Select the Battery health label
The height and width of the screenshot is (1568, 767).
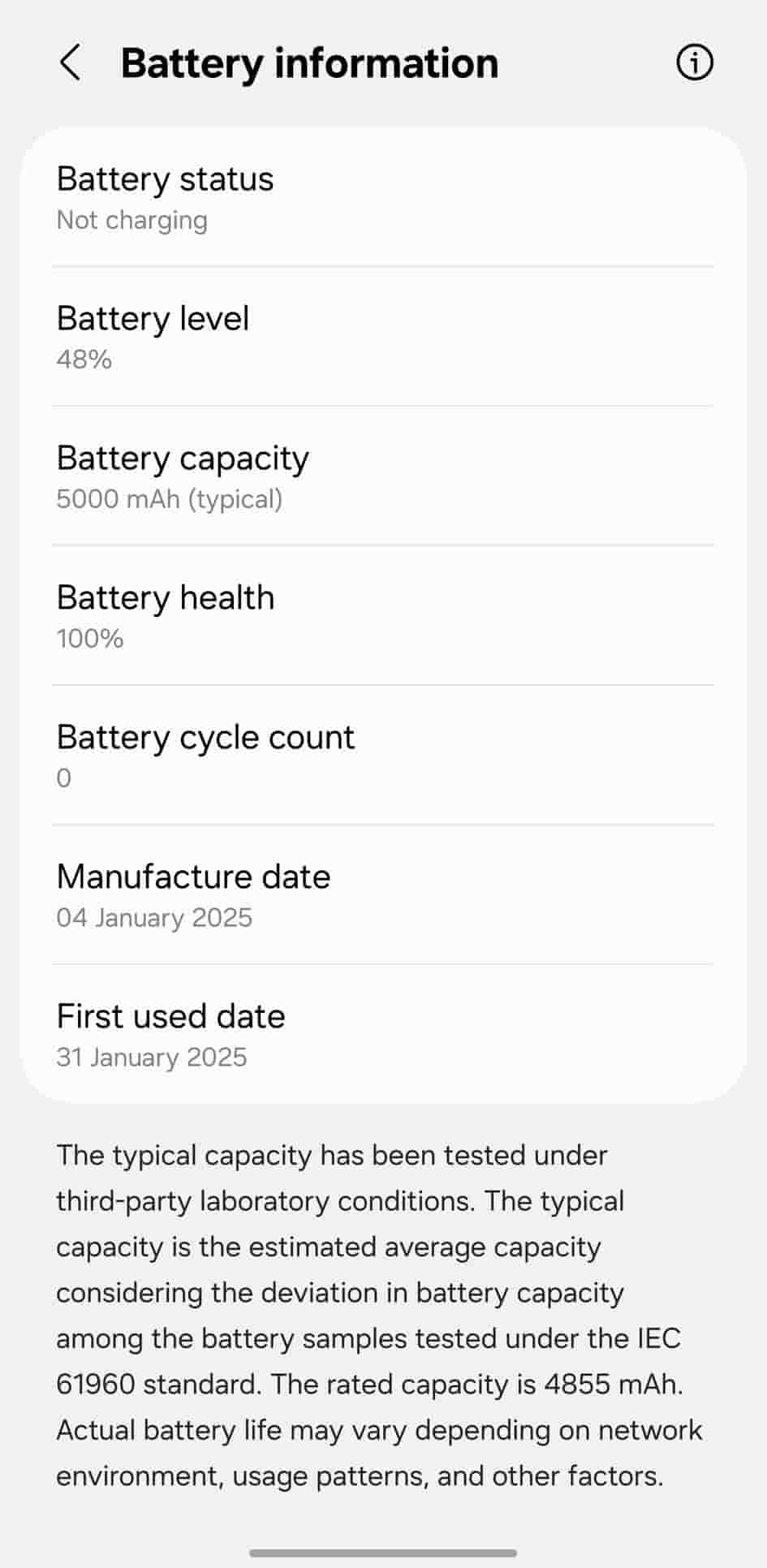(x=166, y=598)
